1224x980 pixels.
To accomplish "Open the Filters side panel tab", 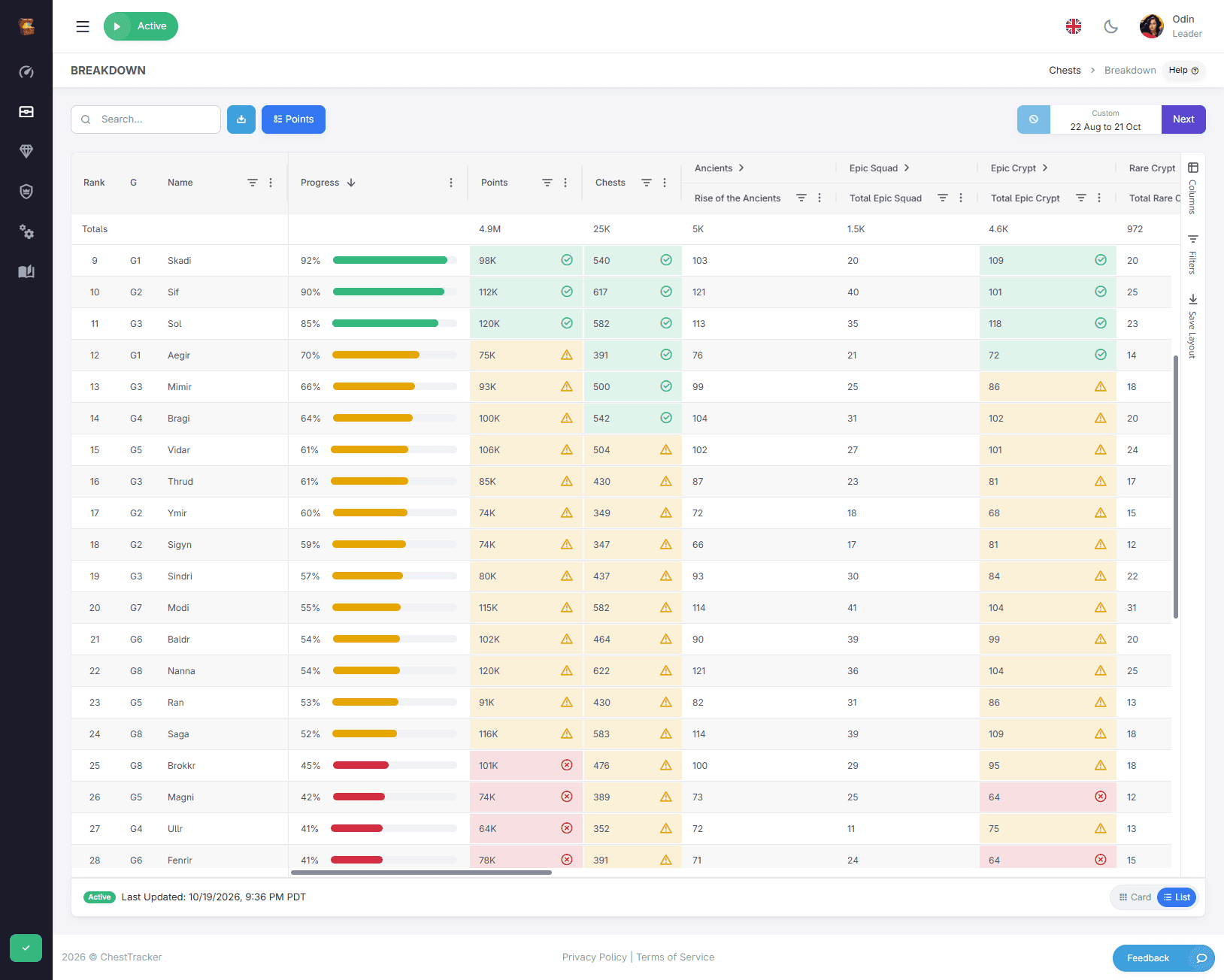I will (x=1192, y=255).
